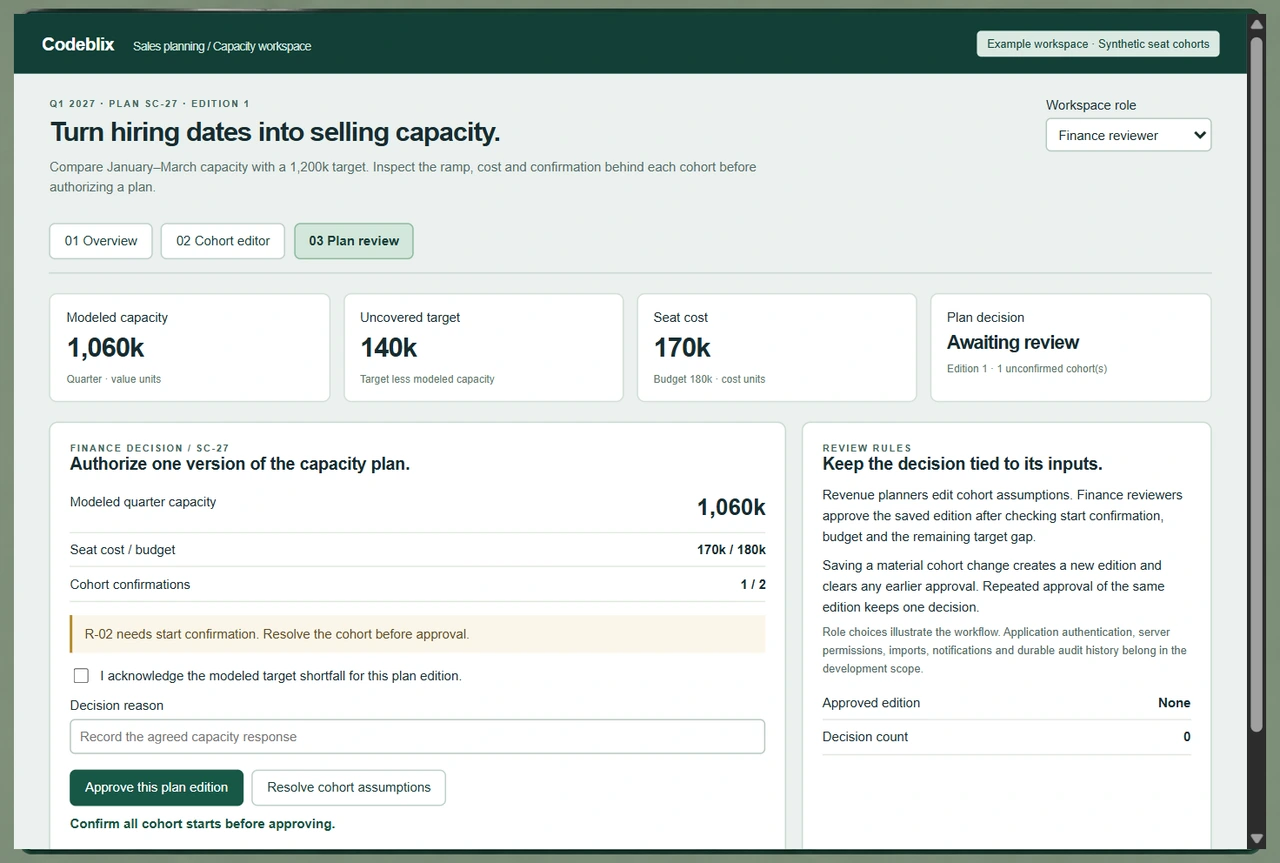Viewport: 1280px width, 863px height.
Task: Click the "Seat cost / budget" row label
Action: (x=122, y=550)
